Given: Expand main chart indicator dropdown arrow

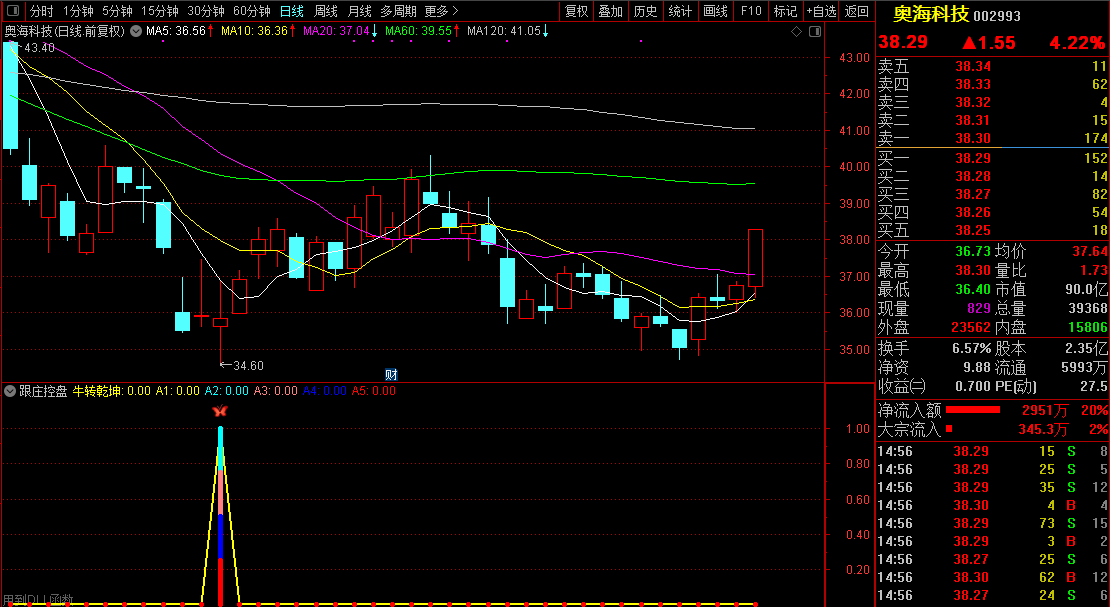Looking at the screenshot, I should [135, 31].
